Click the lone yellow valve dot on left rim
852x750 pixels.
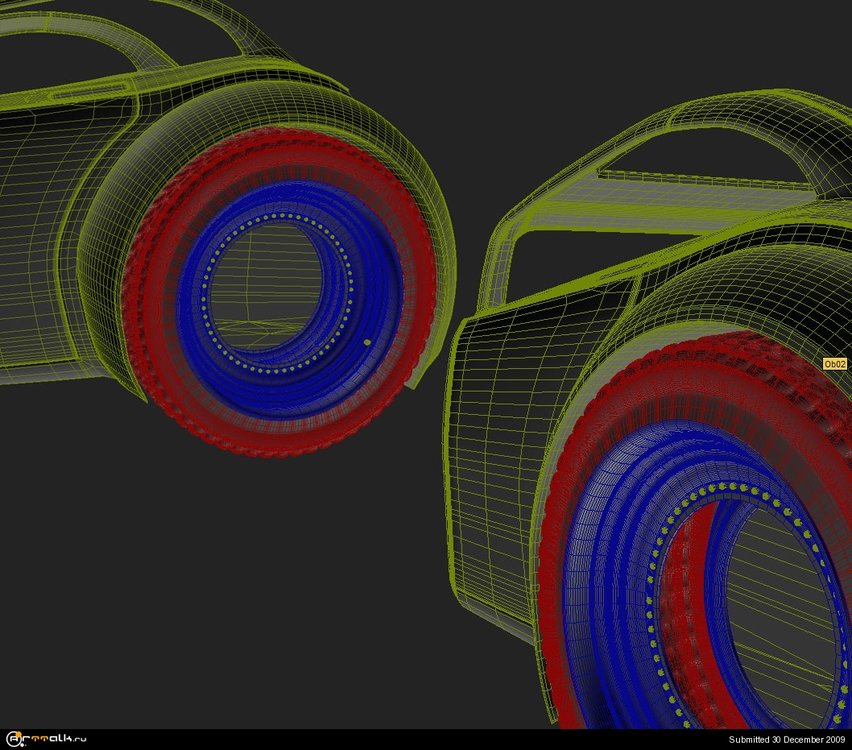(367, 343)
